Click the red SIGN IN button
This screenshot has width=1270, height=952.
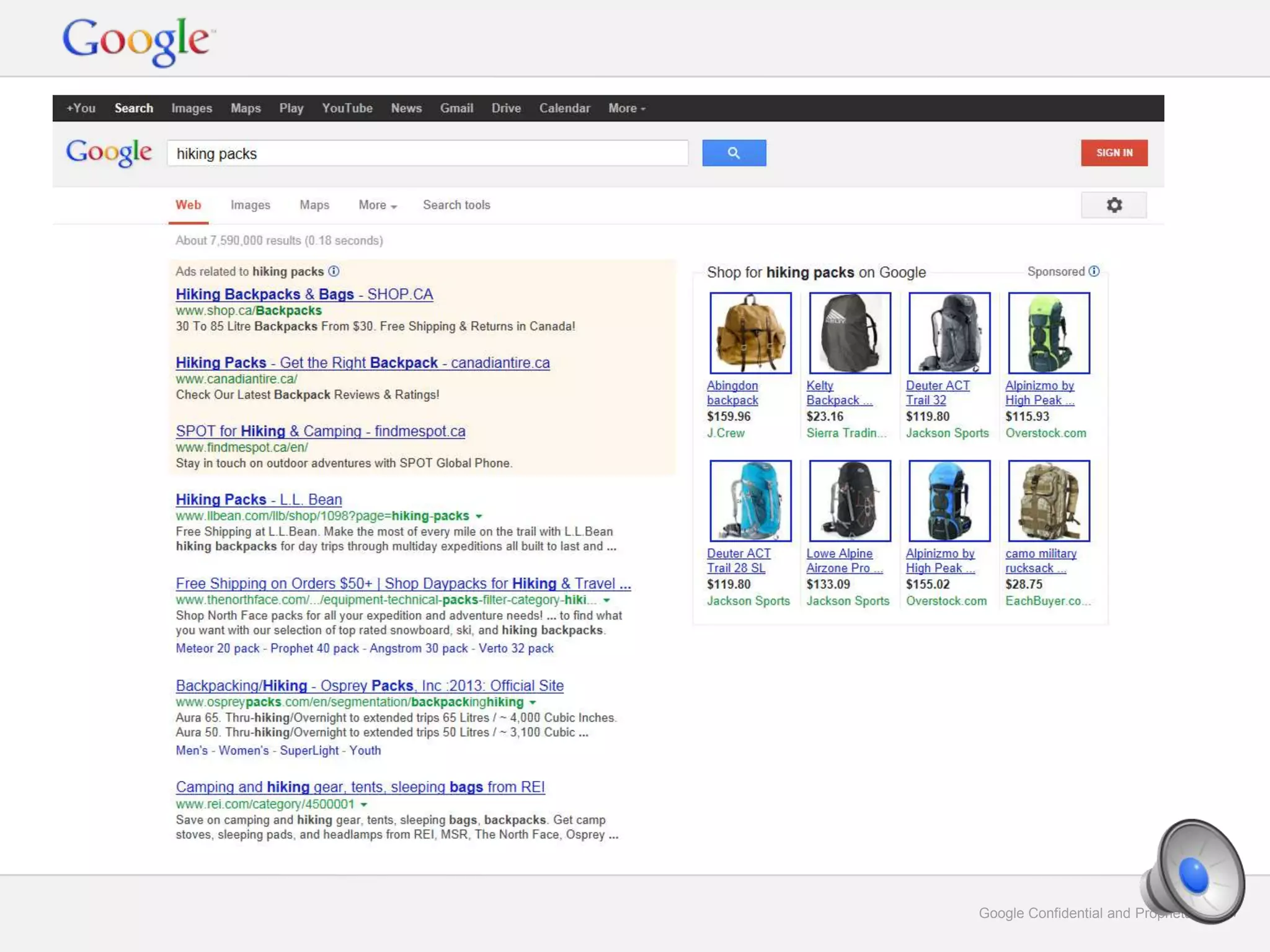[x=1114, y=153]
